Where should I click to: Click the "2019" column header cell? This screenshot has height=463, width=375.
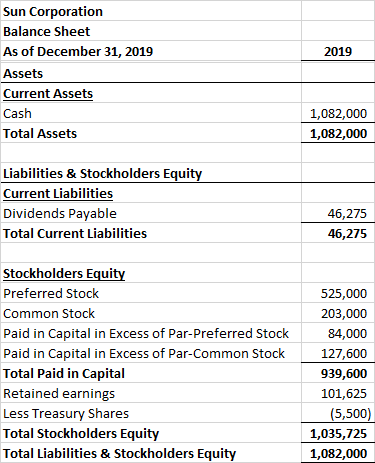click(x=338, y=52)
